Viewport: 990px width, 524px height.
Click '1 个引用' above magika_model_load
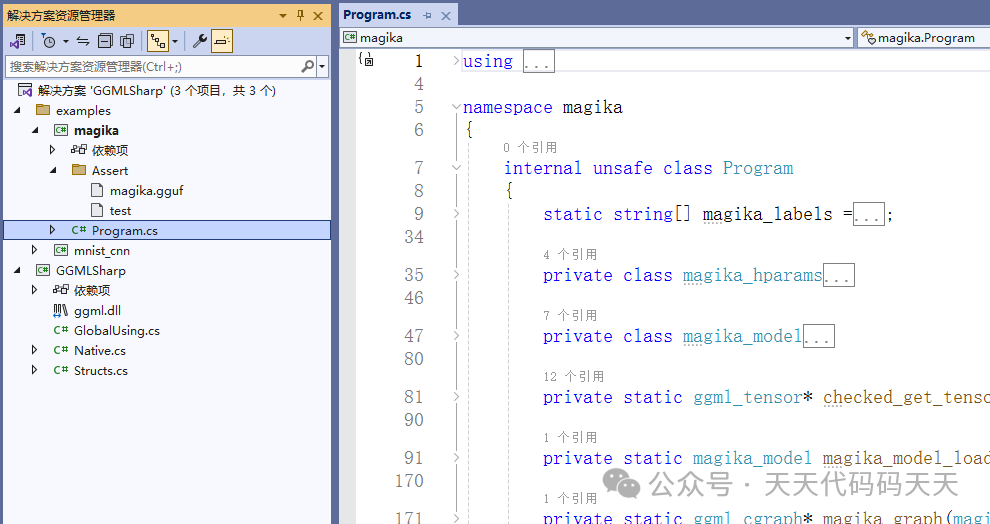click(x=570, y=438)
